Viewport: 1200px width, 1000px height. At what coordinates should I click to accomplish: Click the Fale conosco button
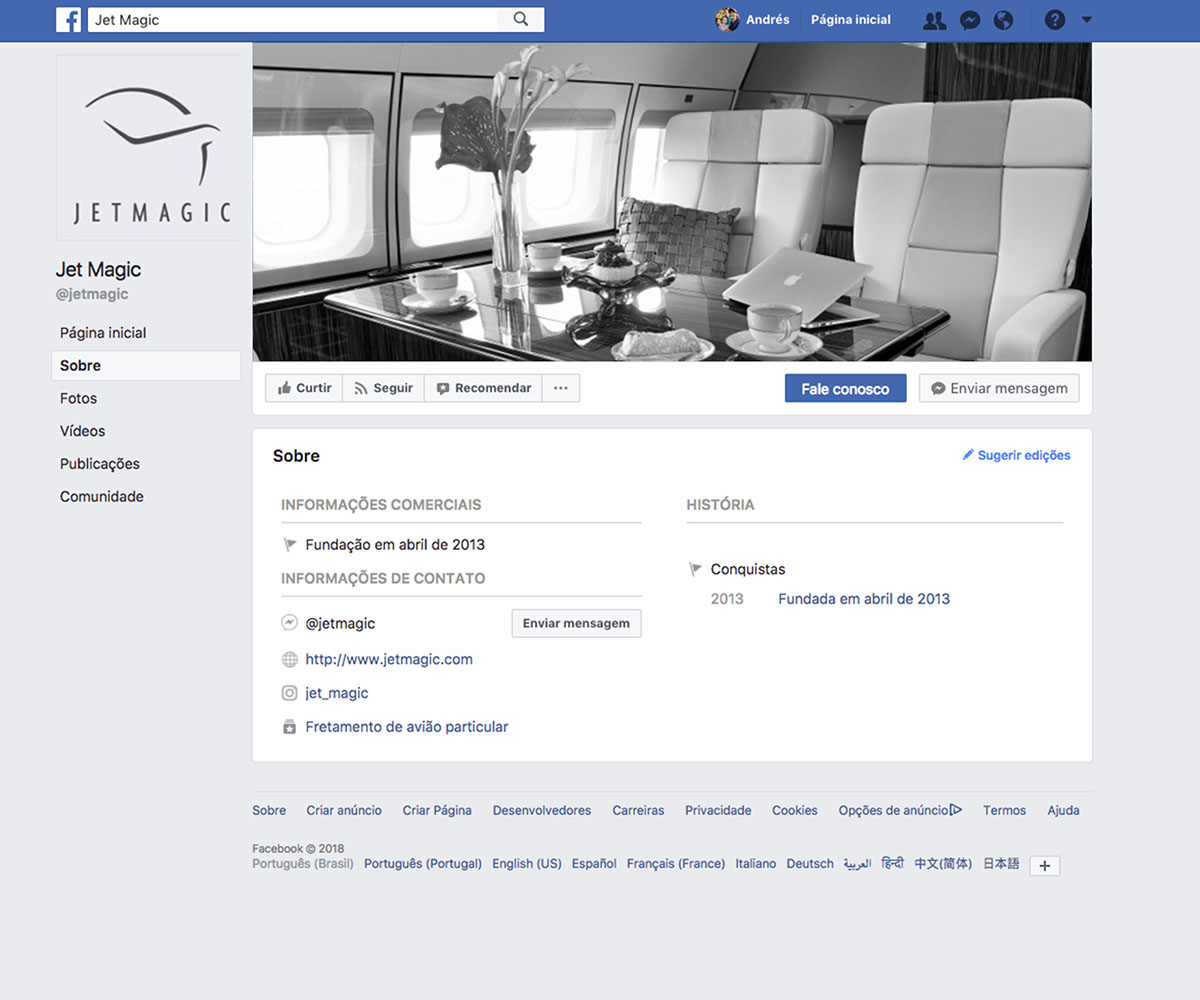(x=845, y=388)
